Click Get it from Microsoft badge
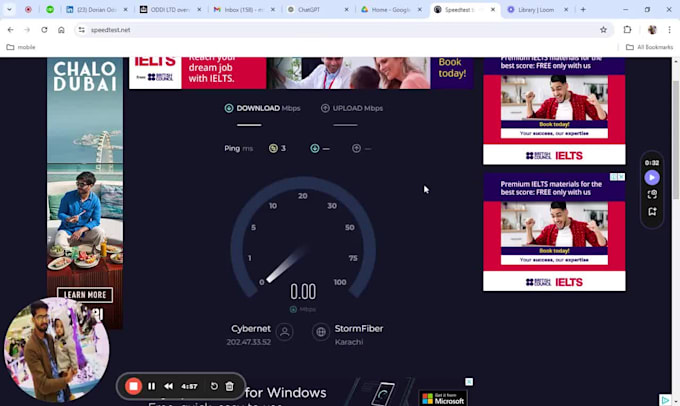This screenshot has height=406, width=680. pyautogui.click(x=443, y=398)
